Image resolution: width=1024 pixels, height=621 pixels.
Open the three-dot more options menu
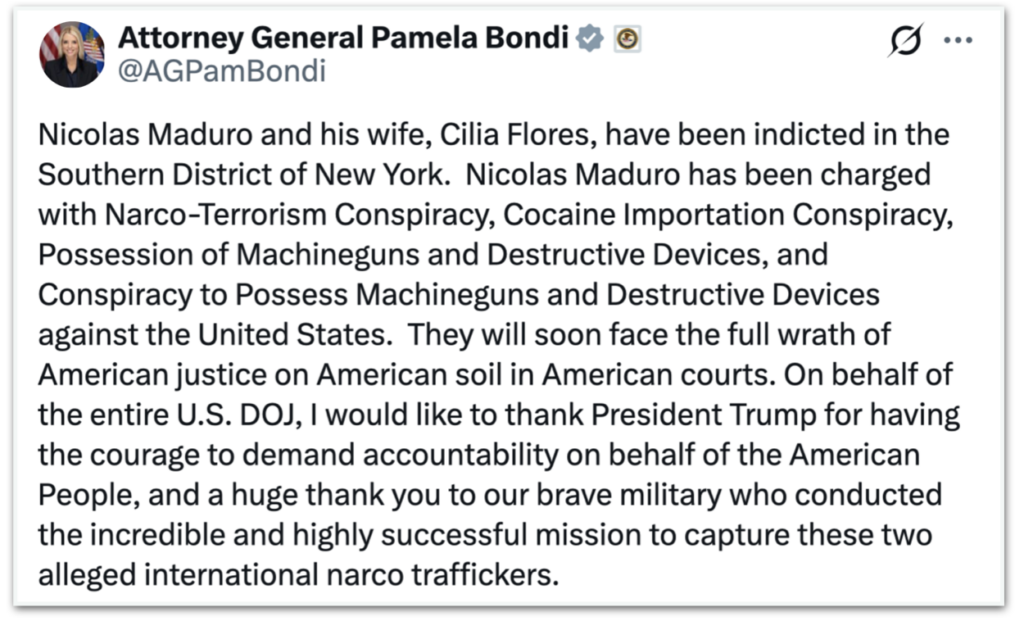coord(958,40)
